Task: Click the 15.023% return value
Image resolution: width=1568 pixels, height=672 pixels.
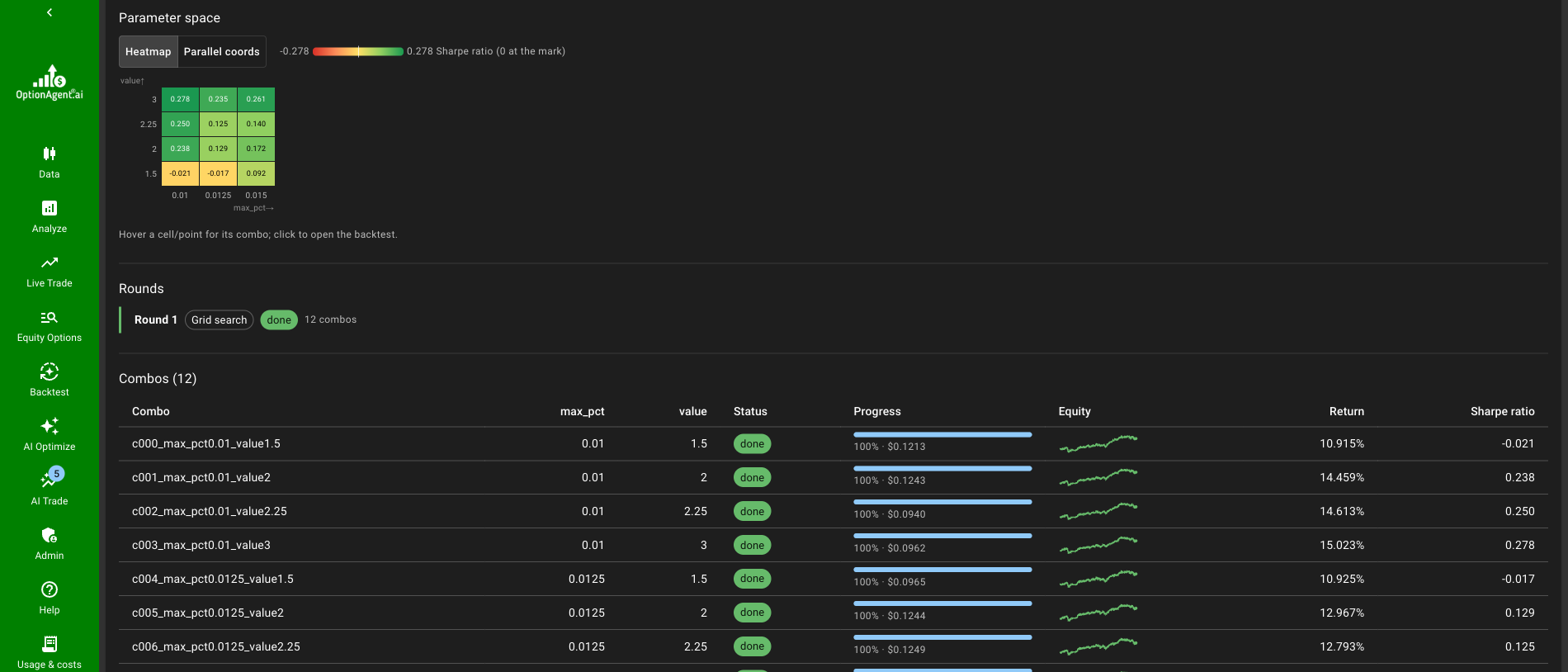Action: point(1342,545)
